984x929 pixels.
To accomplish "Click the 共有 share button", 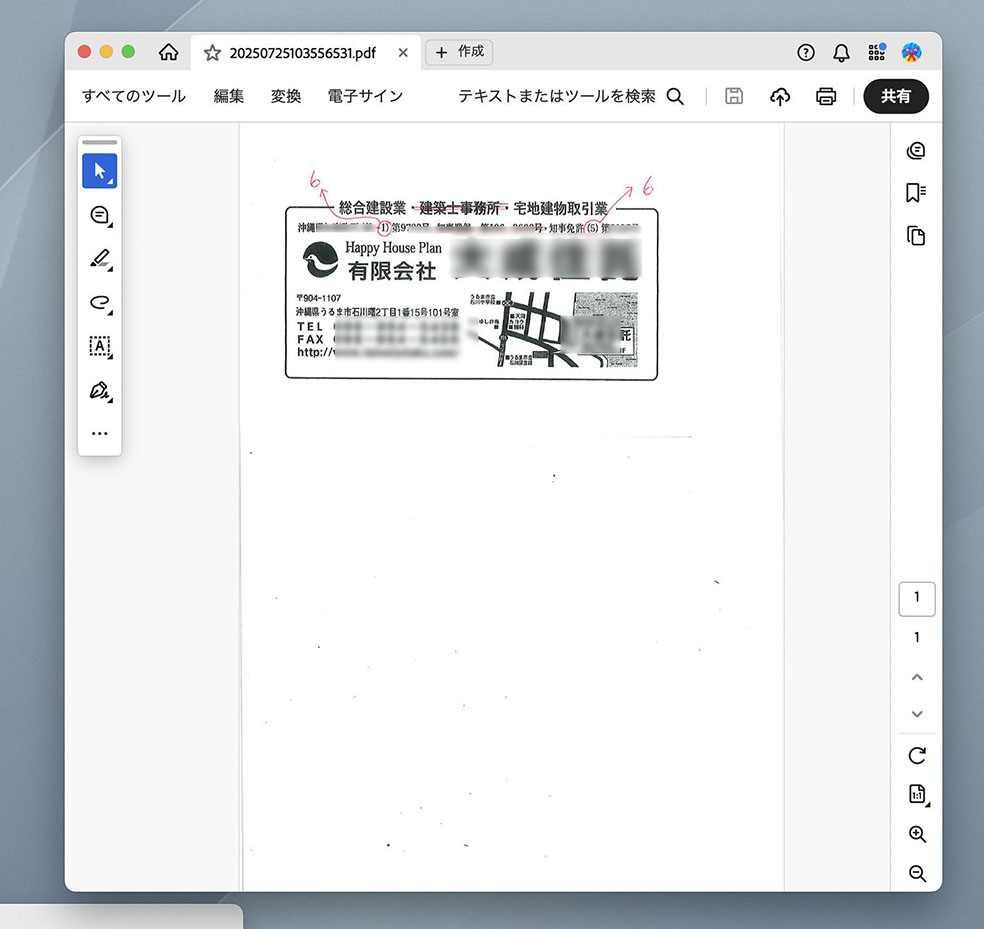I will click(x=896, y=96).
